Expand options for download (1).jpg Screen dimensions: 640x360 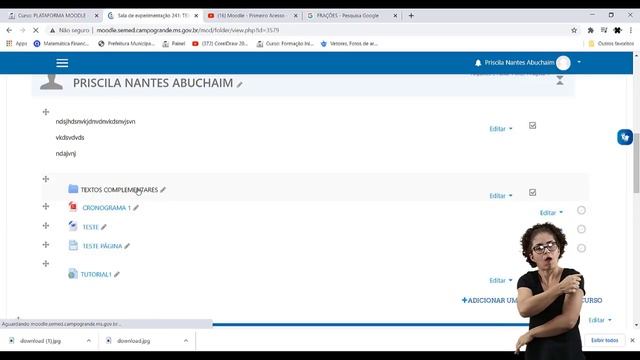pyautogui.click(x=89, y=340)
